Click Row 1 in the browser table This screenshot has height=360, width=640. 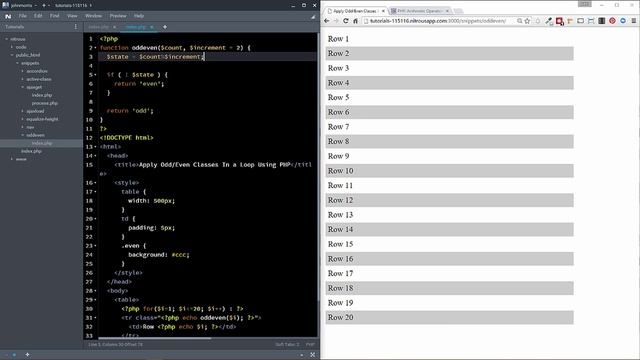click(449, 39)
